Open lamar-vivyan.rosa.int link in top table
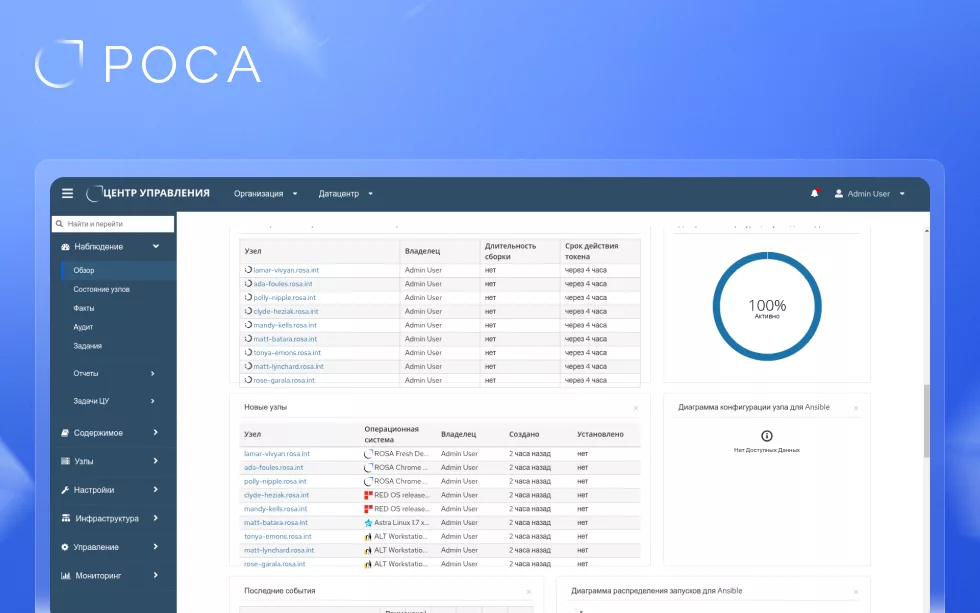The width and height of the screenshot is (980, 613). pyautogui.click(x=286, y=270)
